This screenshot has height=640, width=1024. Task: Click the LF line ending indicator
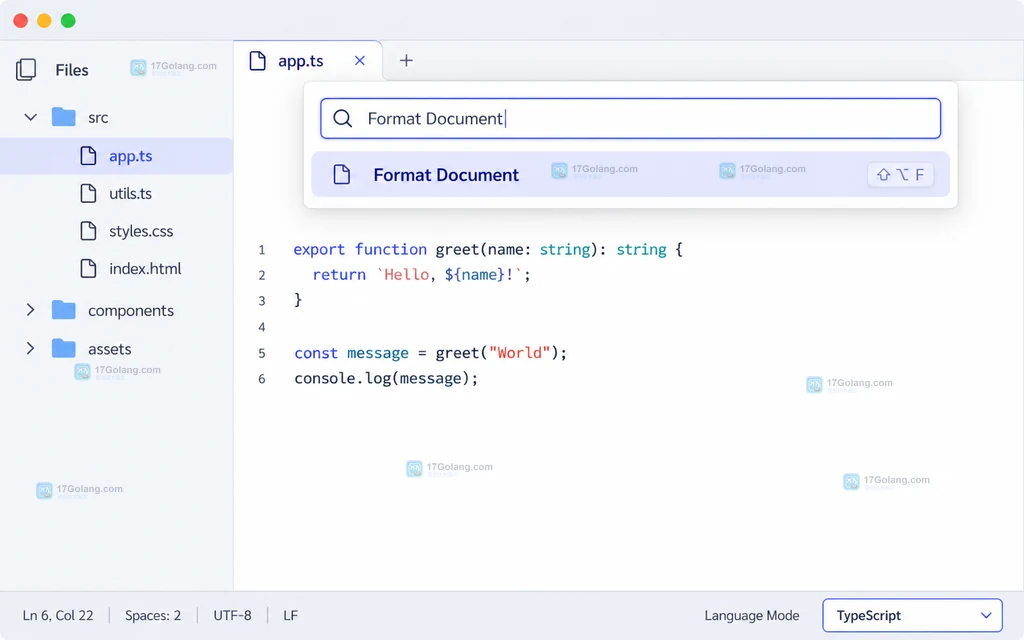pos(291,615)
